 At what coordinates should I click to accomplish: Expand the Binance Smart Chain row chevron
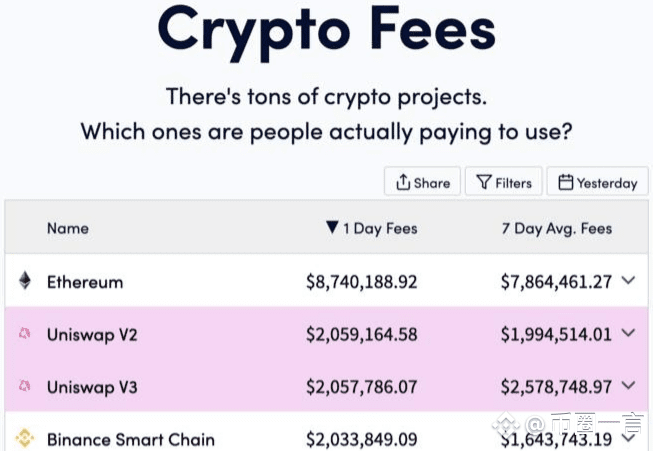tap(628, 437)
